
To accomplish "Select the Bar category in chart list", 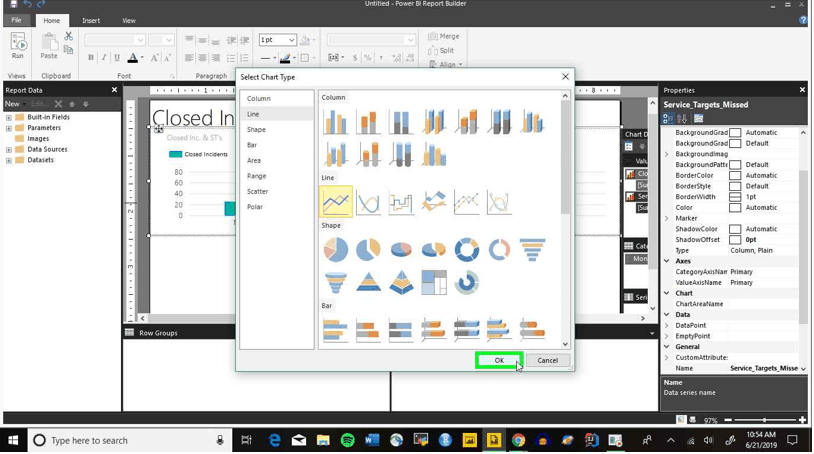I will [252, 145].
